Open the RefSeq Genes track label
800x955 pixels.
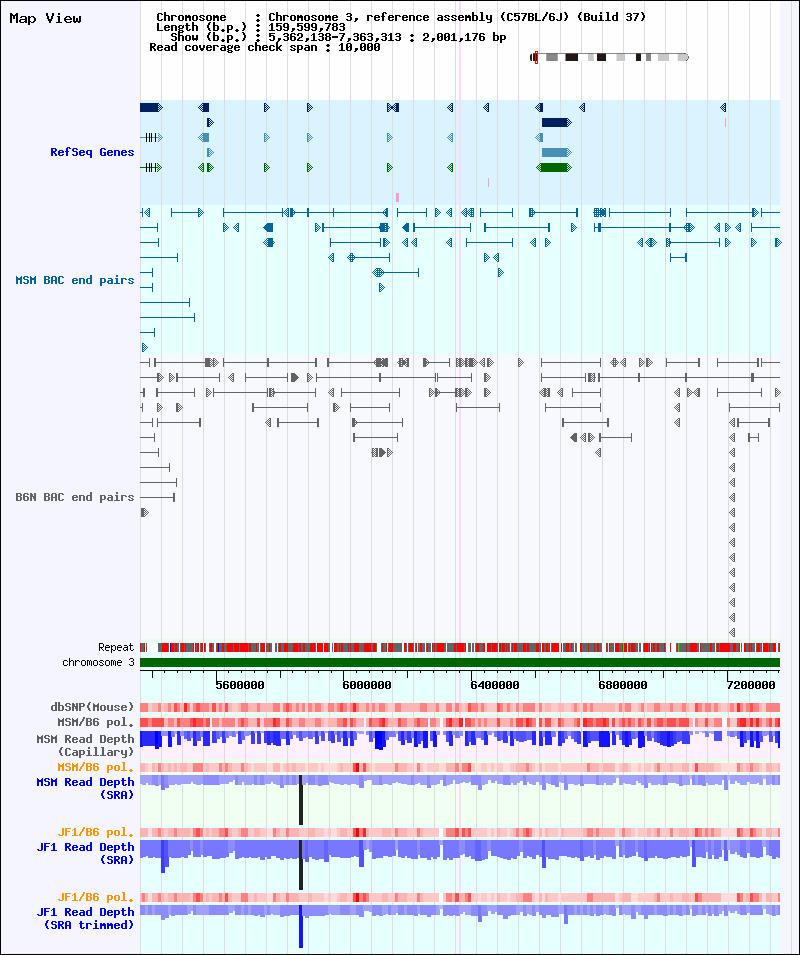pos(92,152)
